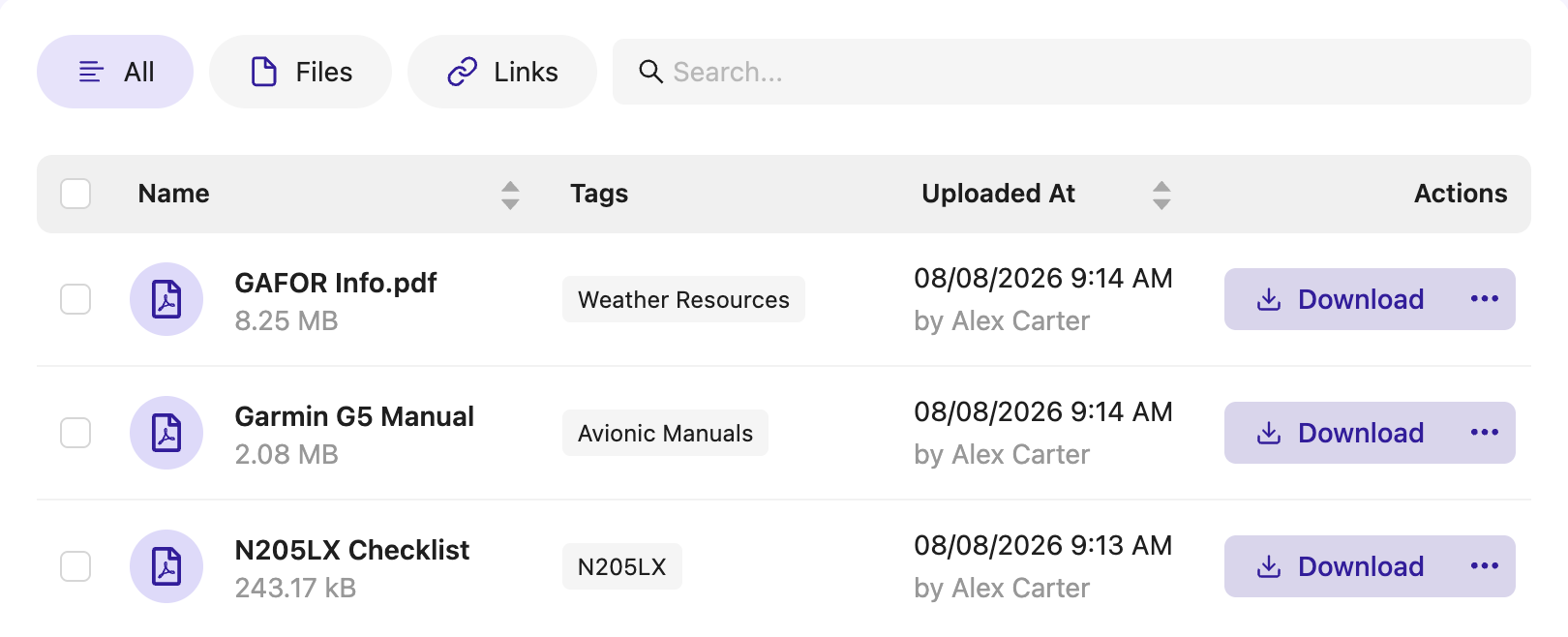1568x637 pixels.
Task: Select the Garmin G5 Manual row checkbox
Action: pos(75,433)
